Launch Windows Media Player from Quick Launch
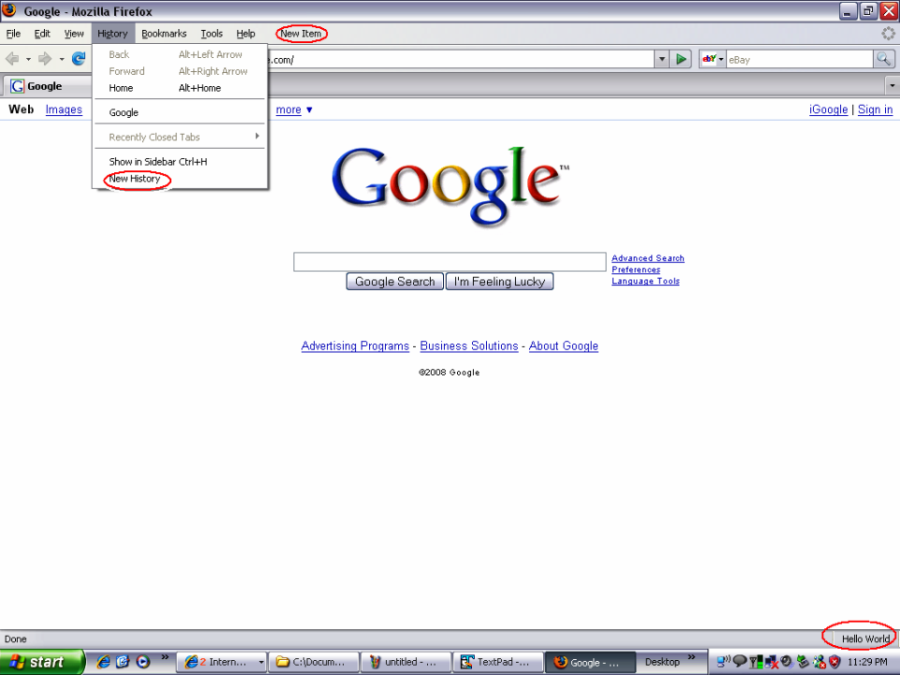This screenshot has height=675, width=900. 142,662
